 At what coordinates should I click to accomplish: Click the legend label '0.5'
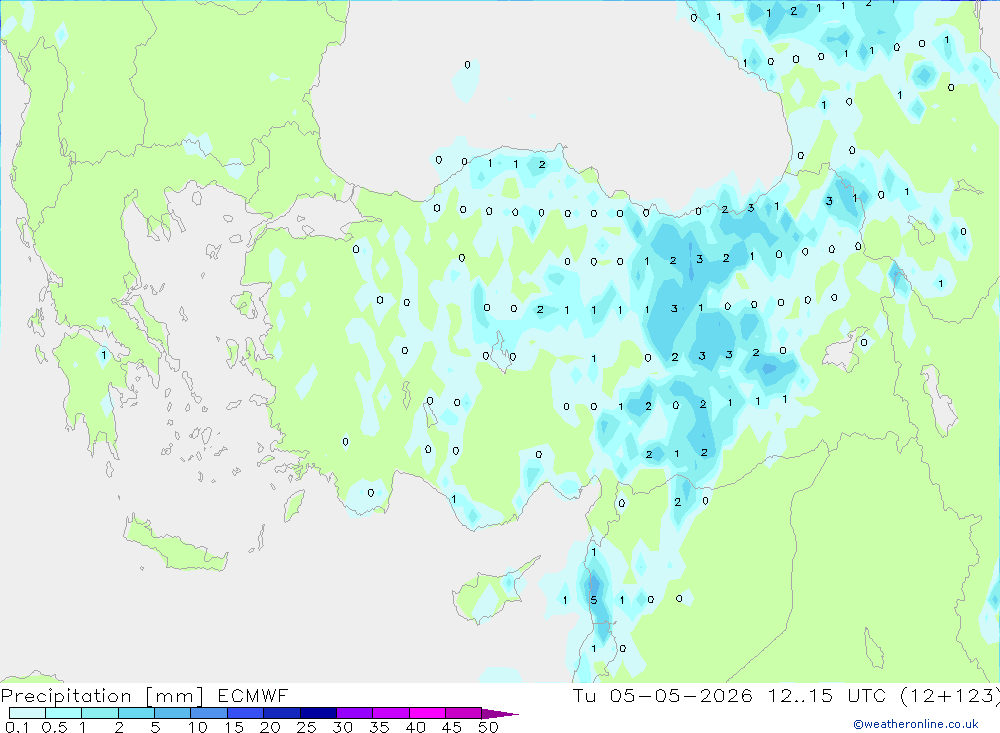coord(55,727)
